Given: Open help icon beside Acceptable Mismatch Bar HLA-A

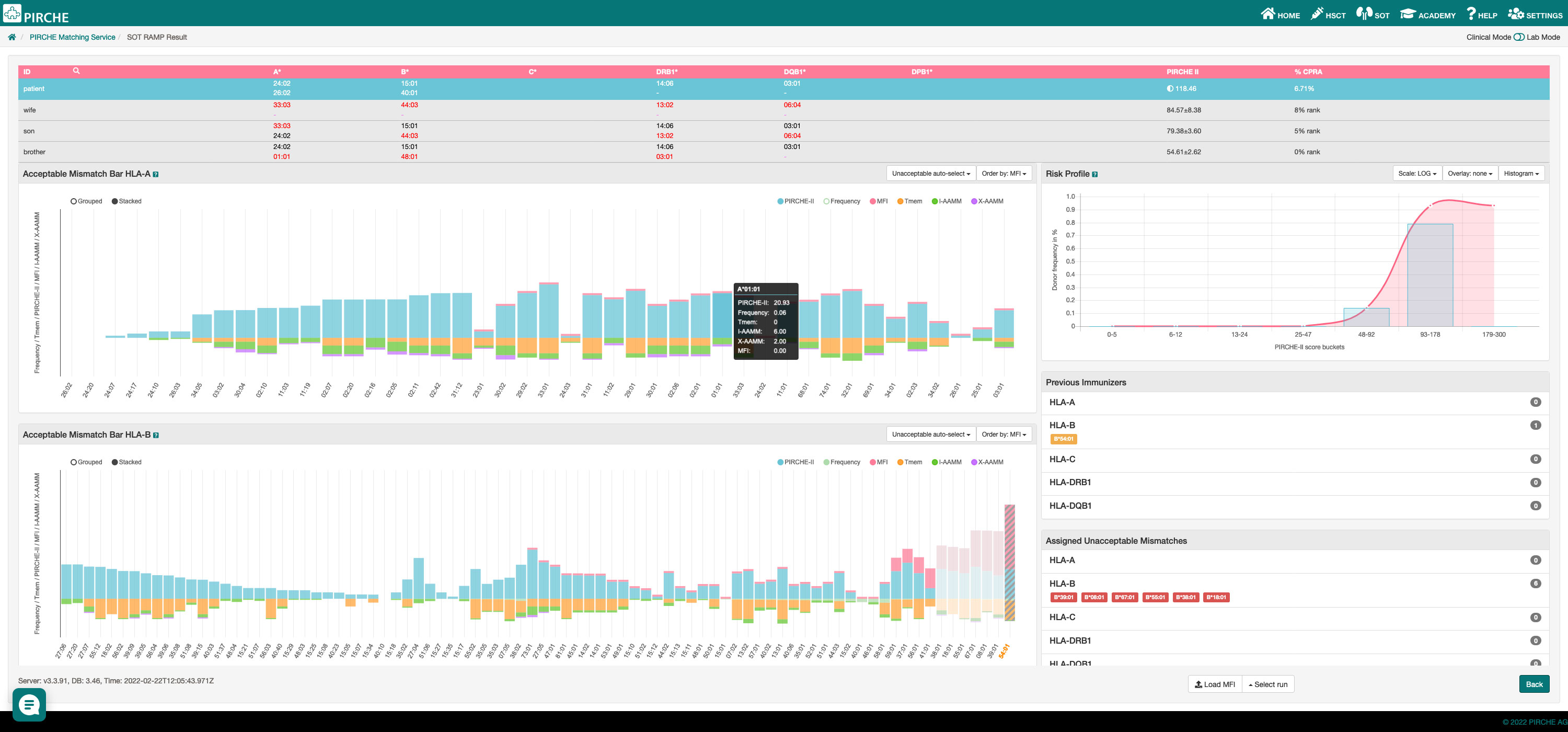Looking at the screenshot, I should [x=156, y=174].
